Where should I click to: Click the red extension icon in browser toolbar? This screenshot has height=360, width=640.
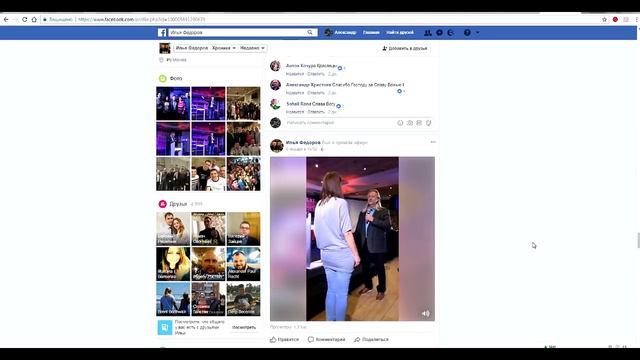(615, 19)
